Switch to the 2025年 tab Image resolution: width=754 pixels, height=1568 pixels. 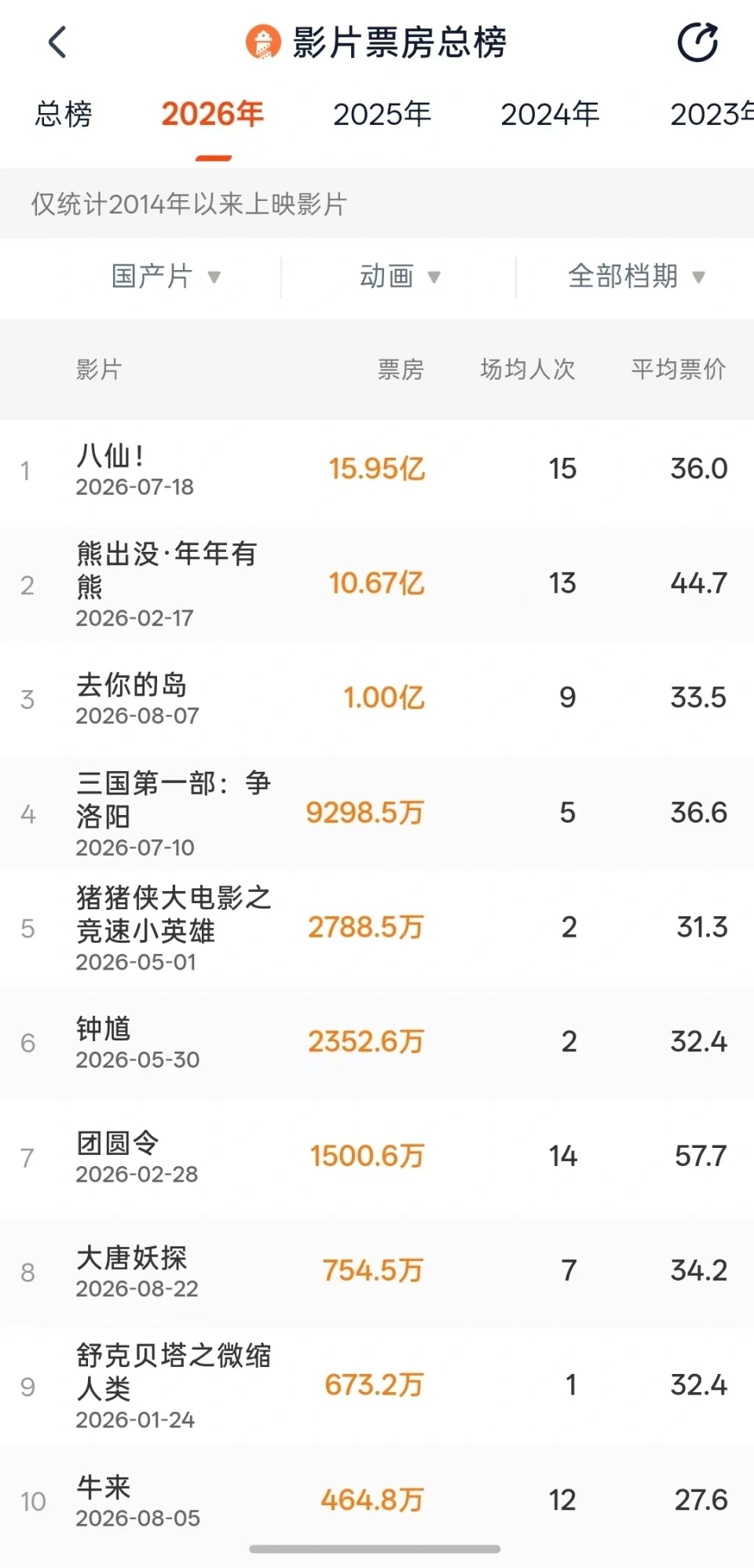[382, 115]
